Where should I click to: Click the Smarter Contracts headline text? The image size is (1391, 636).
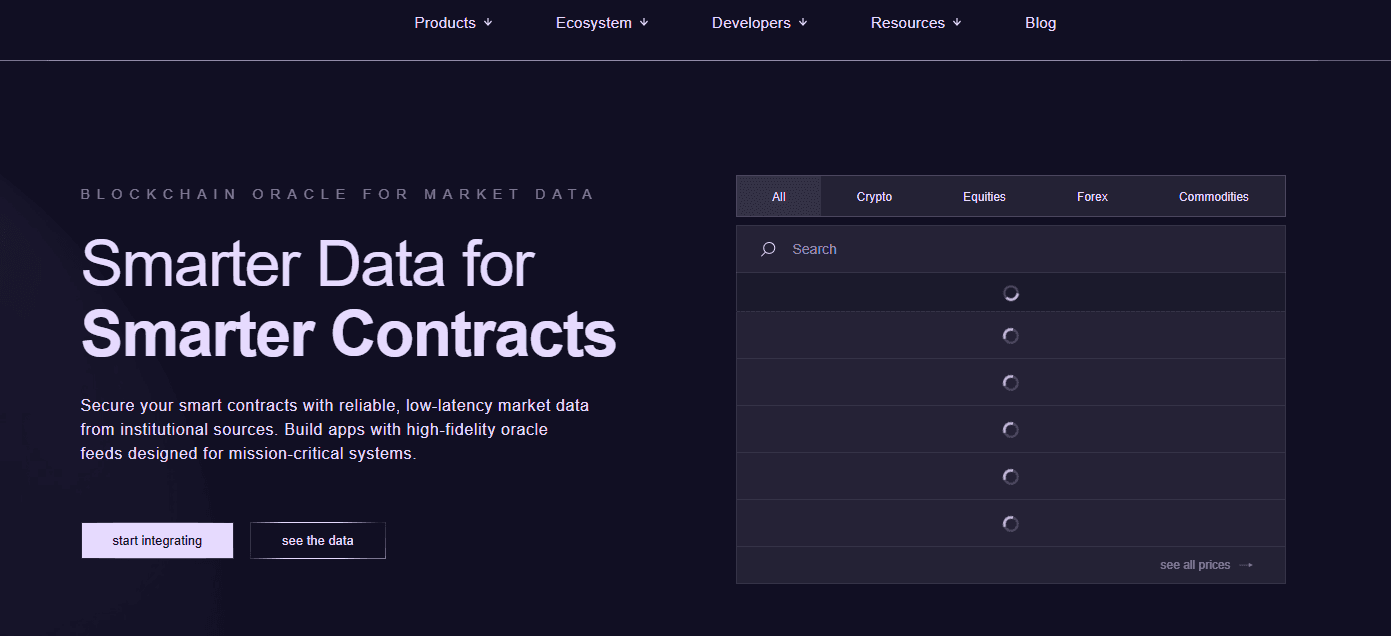(348, 334)
